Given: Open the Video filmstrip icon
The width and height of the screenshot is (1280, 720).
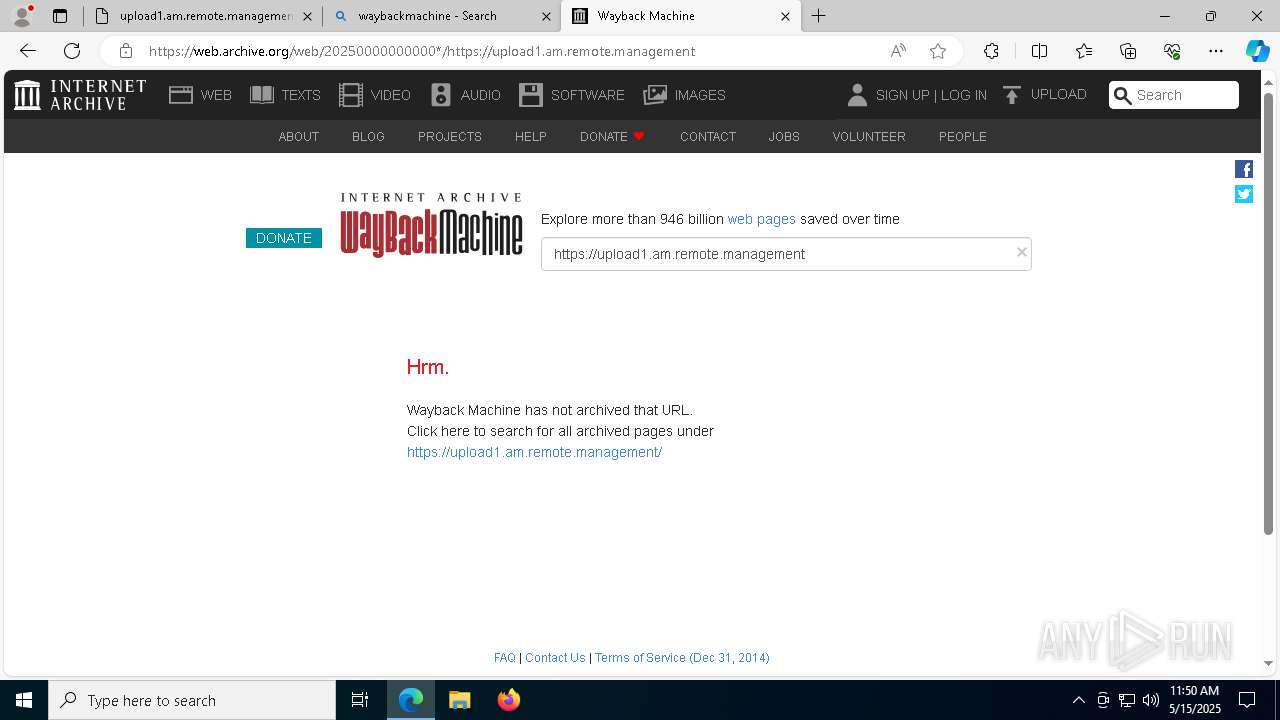Looking at the screenshot, I should (x=351, y=95).
